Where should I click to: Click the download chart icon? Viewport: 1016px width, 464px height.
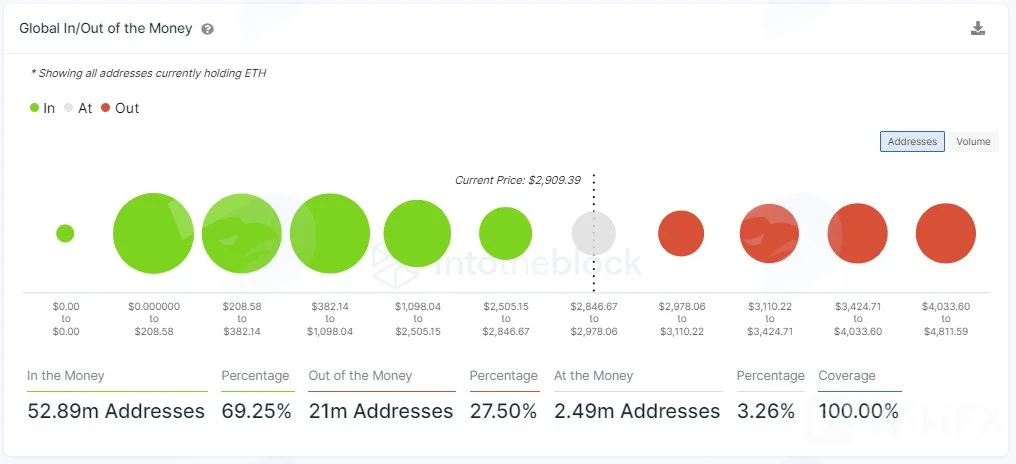click(x=978, y=29)
